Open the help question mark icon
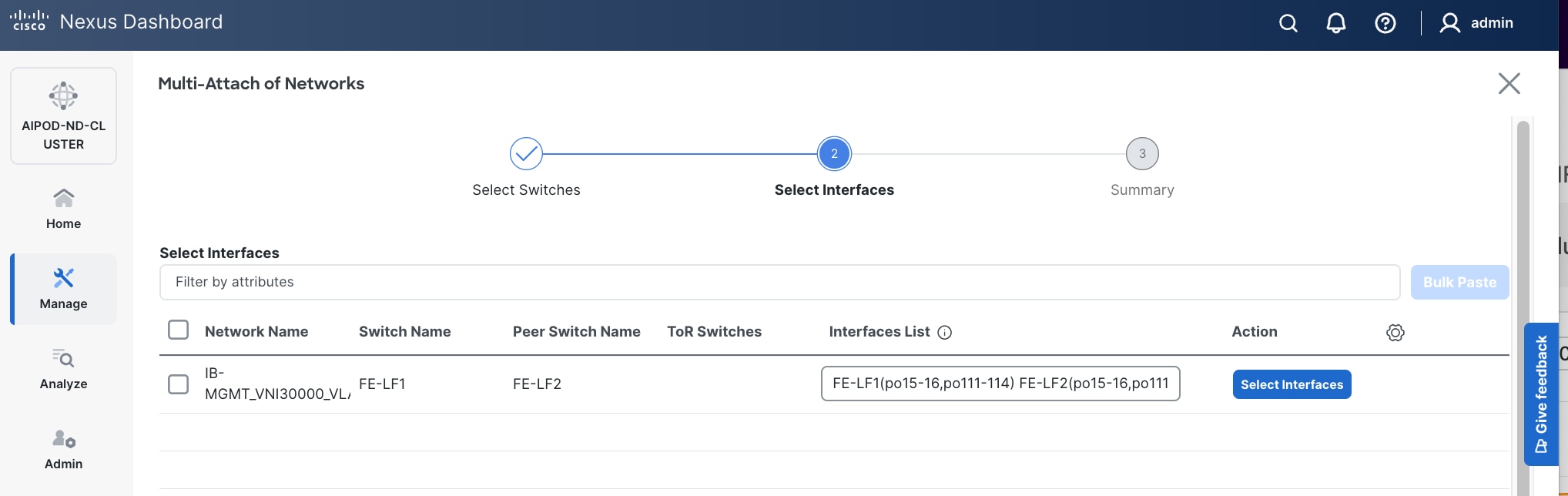The height and width of the screenshot is (496, 1568). click(x=1385, y=24)
